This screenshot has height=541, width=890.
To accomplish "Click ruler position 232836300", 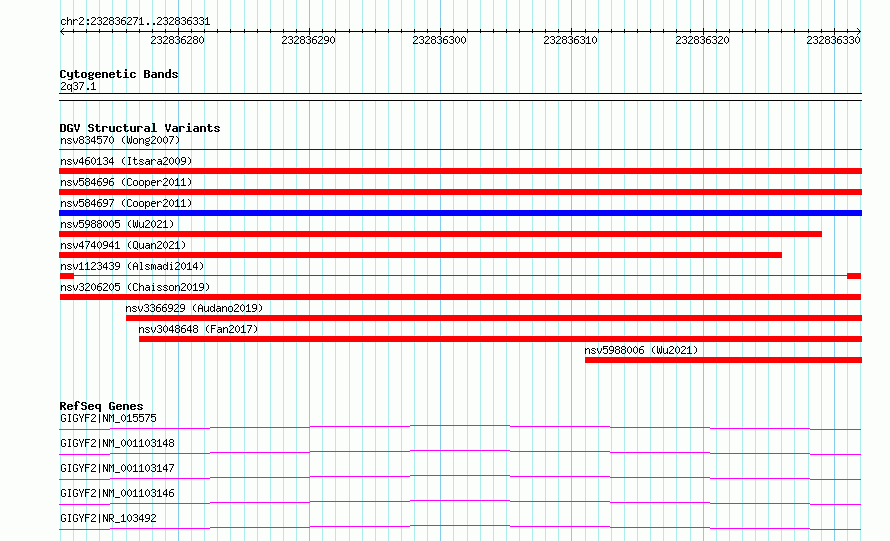I will 439,40.
